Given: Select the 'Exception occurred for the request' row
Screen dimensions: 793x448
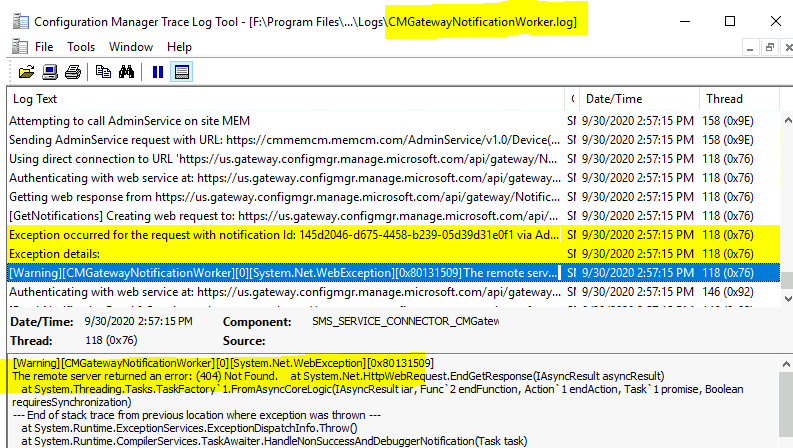Looking at the screenshot, I should [x=393, y=235].
